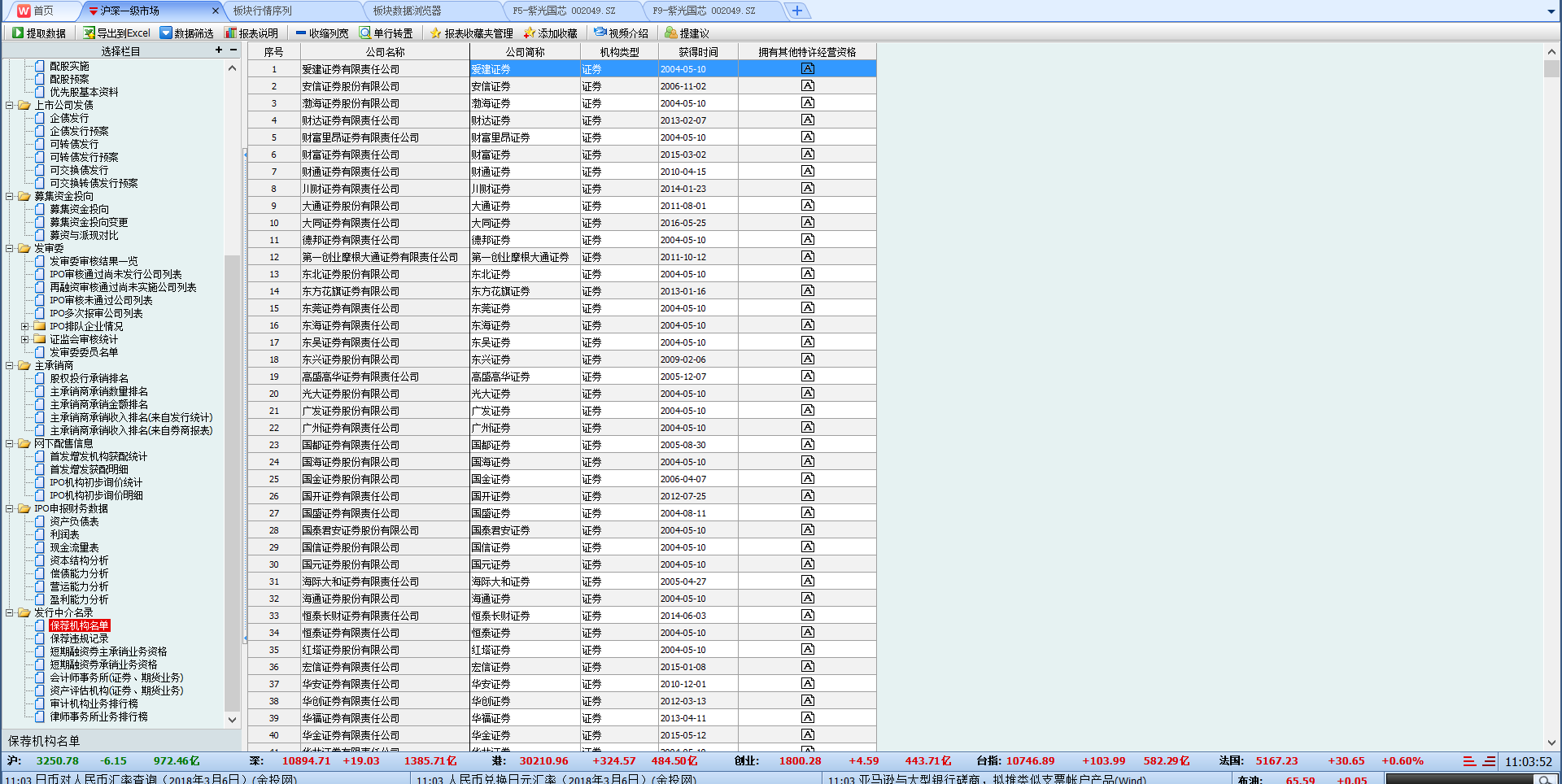Click the A icon for 东北证券 row

pos(808,274)
